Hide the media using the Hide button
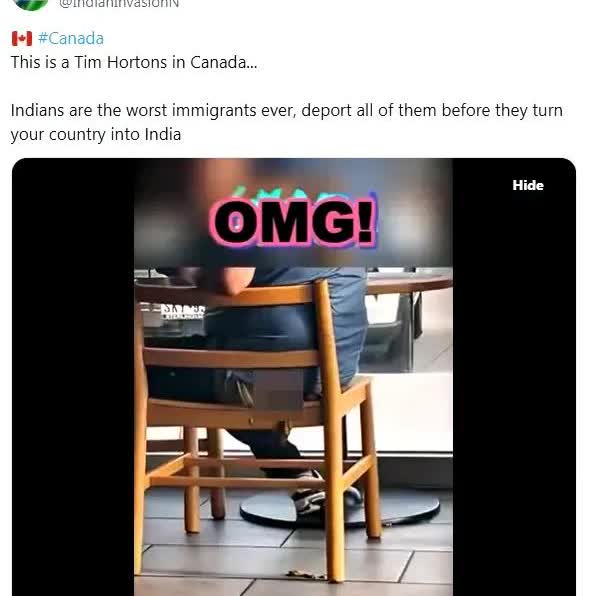Image resolution: width=594 pixels, height=596 pixels. point(528,185)
